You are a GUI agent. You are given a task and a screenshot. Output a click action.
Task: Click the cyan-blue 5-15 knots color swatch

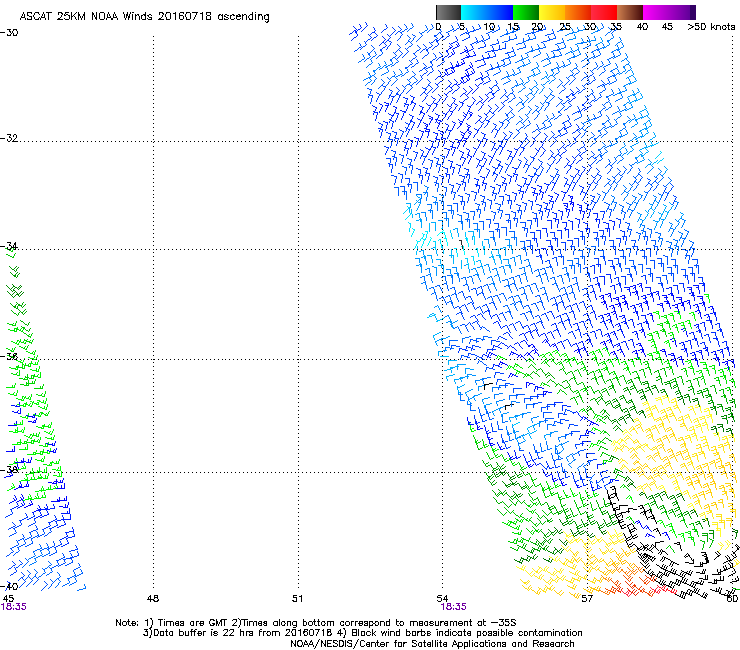tap(487, 12)
